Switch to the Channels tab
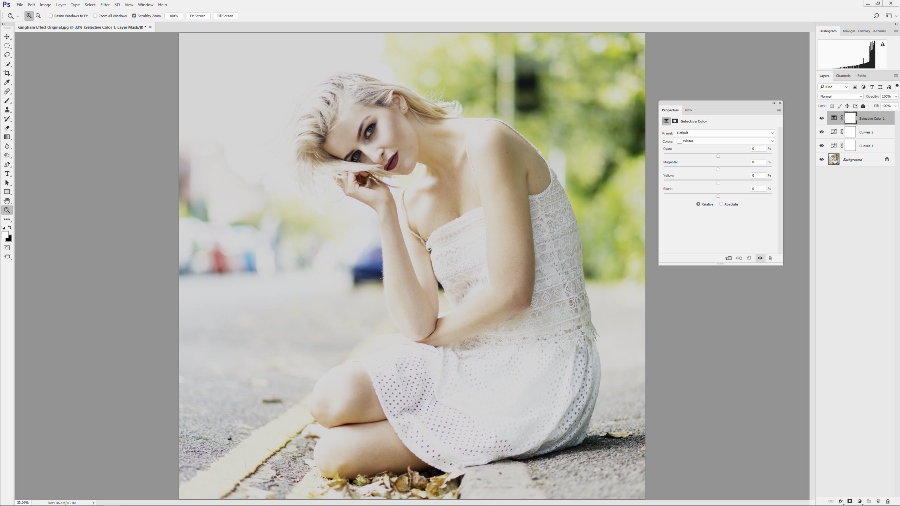900x506 pixels. pyautogui.click(x=843, y=76)
